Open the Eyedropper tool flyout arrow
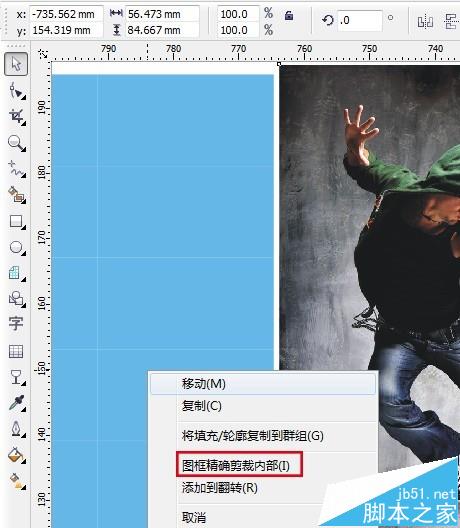460x528 pixels. click(23, 409)
